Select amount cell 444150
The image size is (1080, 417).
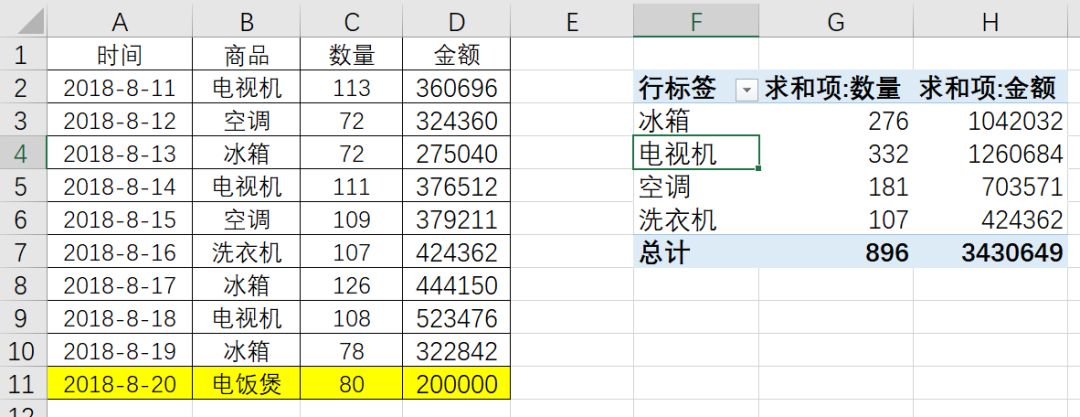coord(456,285)
